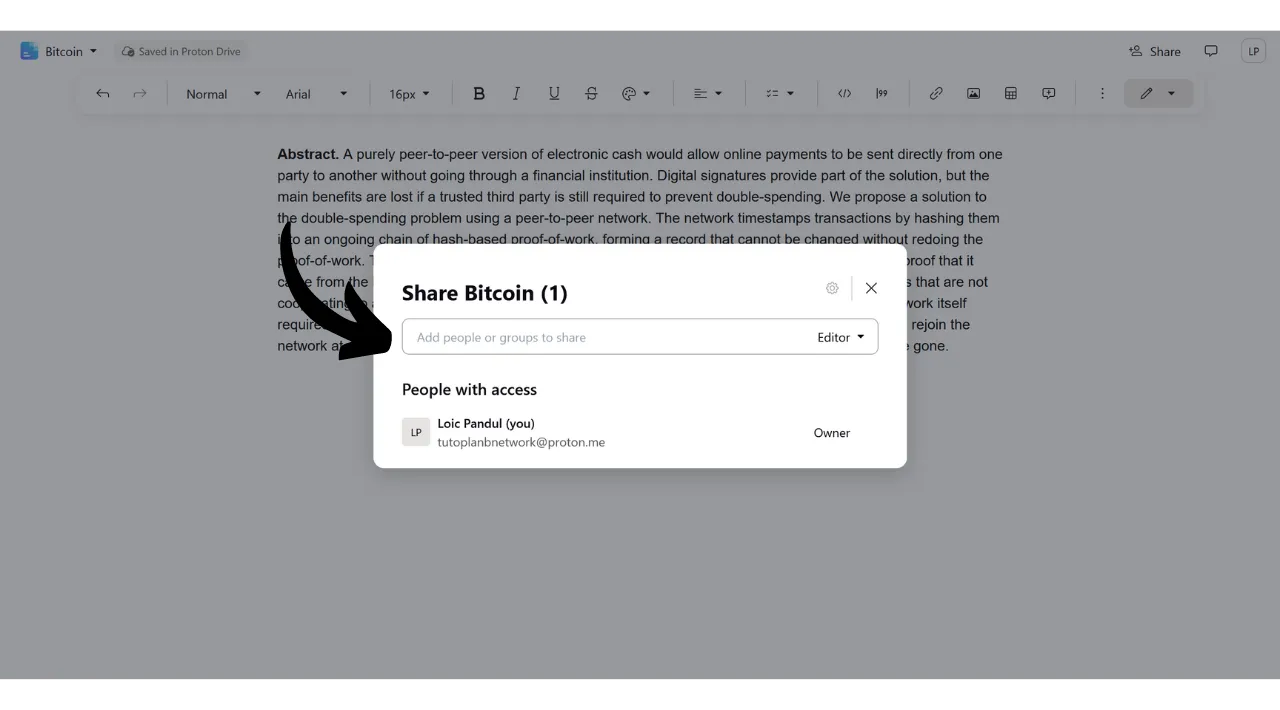Open the Editor permission dropdown
The image size is (1280, 710).
[841, 337]
